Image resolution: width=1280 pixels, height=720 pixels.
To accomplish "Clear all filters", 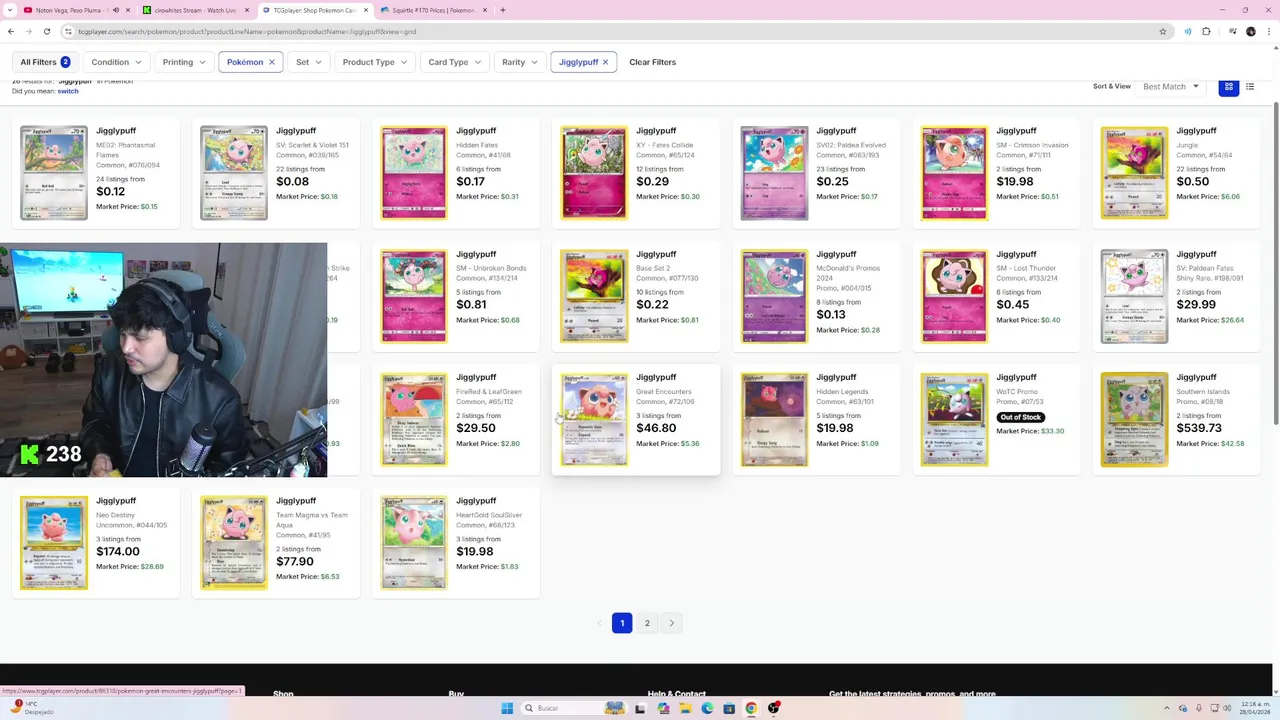I will [652, 62].
